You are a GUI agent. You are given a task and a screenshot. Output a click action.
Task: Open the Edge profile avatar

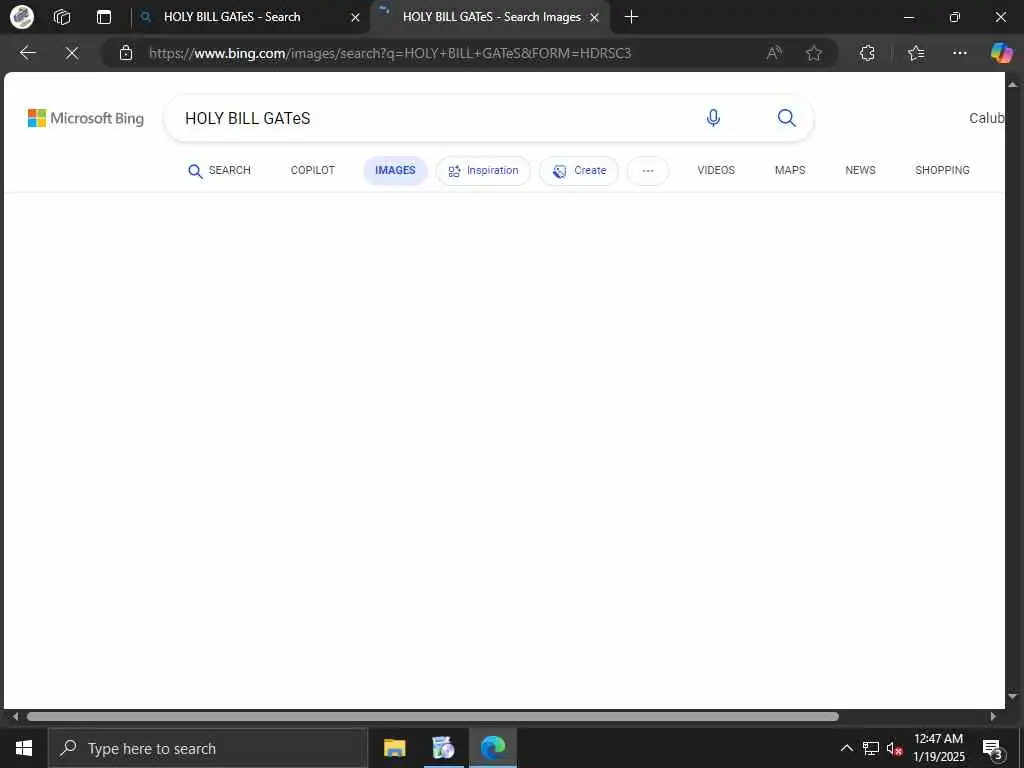click(x=22, y=17)
